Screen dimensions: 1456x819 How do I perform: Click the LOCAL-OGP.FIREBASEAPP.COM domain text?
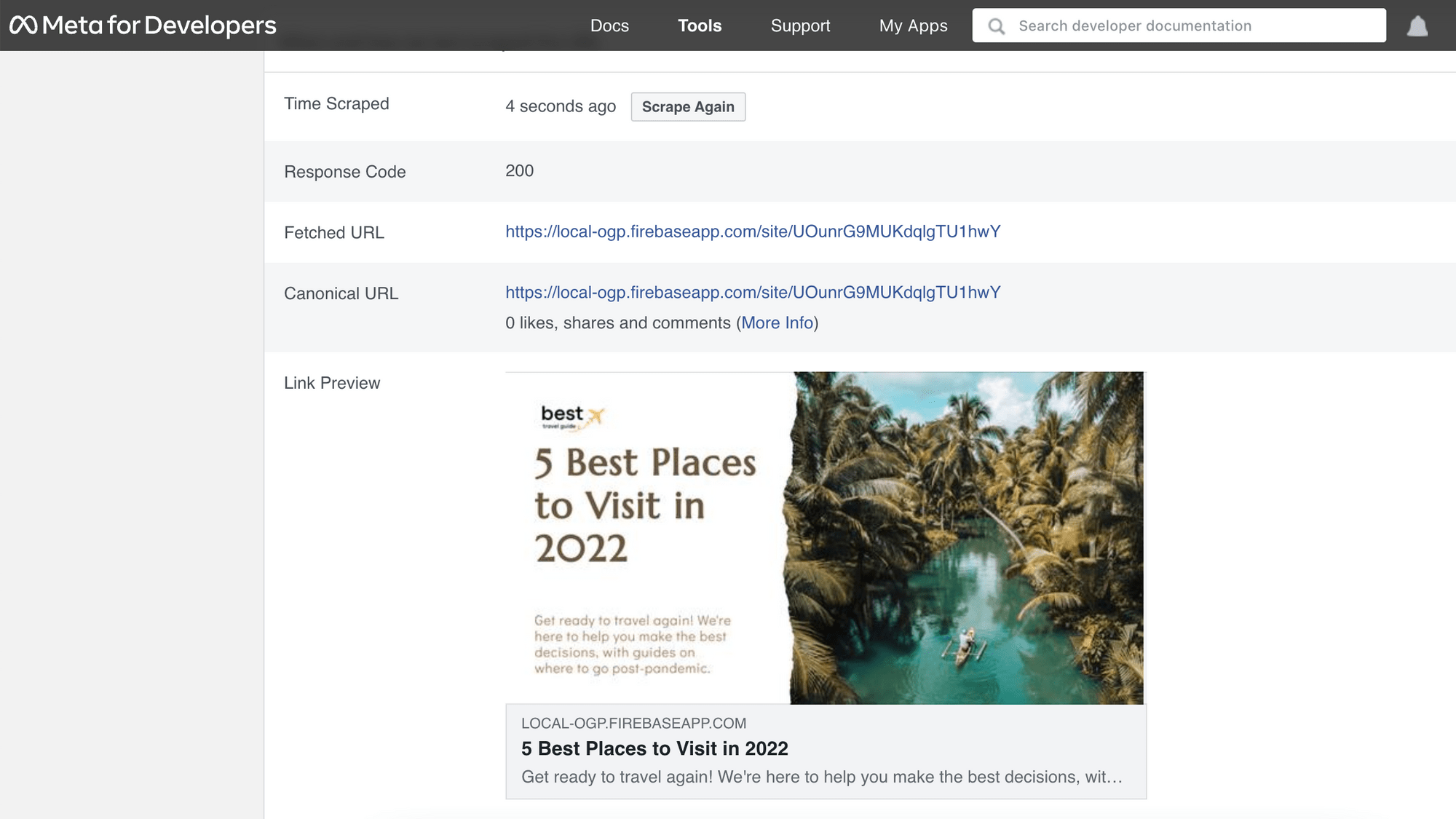click(633, 724)
